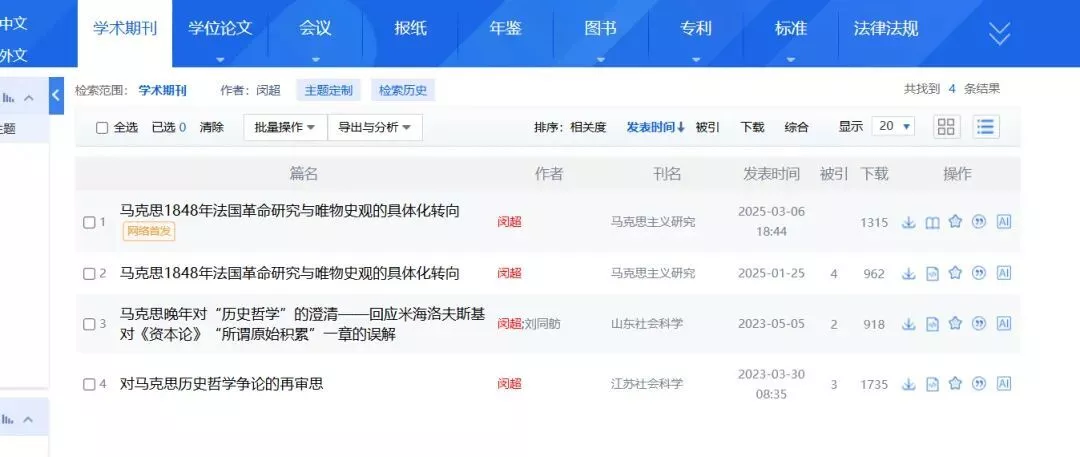The height and width of the screenshot is (457, 1080).
Task: Check the 全选 select-all checkbox
Action: pos(102,128)
